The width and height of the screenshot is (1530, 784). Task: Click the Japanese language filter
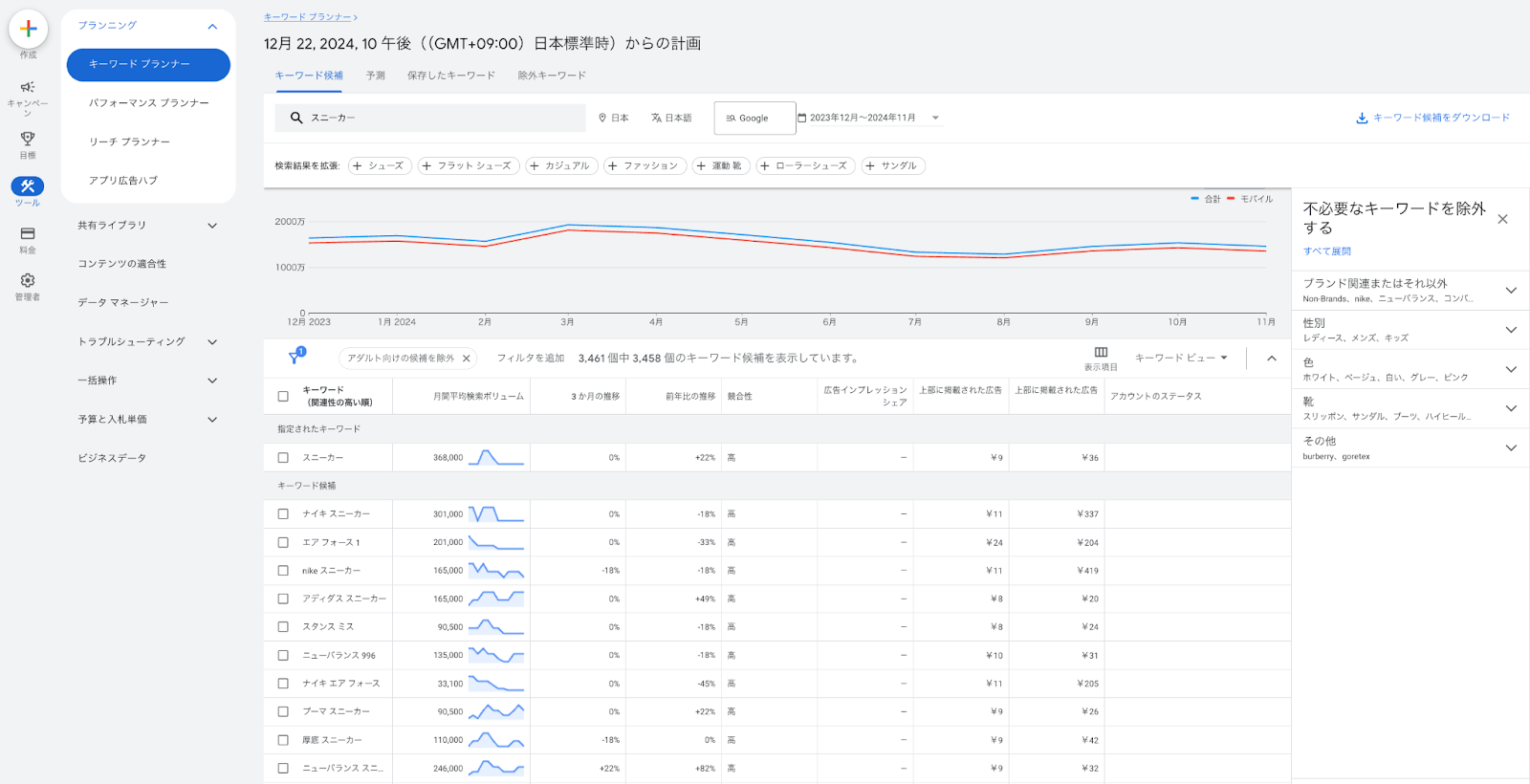tap(671, 118)
